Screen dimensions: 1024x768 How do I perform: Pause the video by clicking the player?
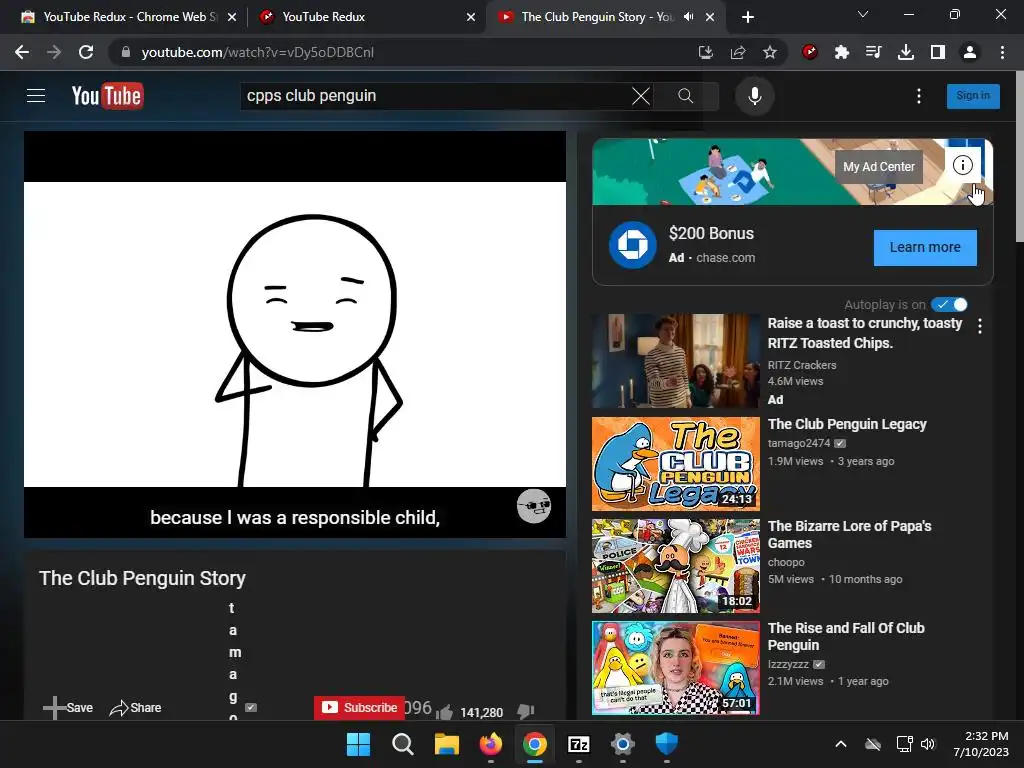295,334
